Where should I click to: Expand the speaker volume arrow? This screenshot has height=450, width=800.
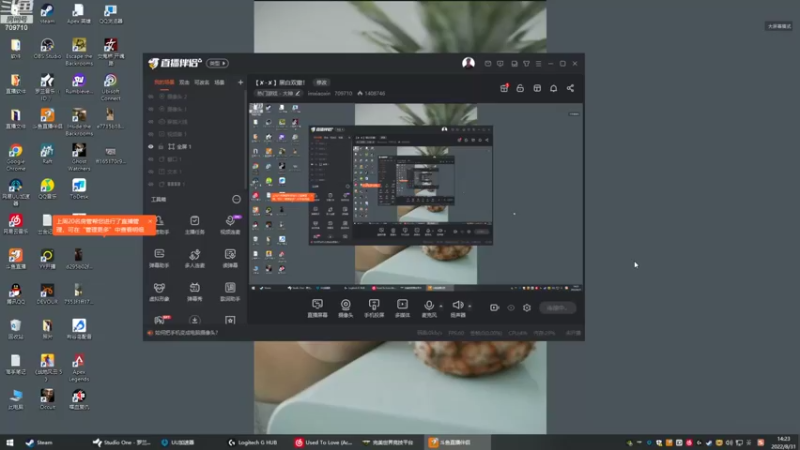(x=469, y=306)
